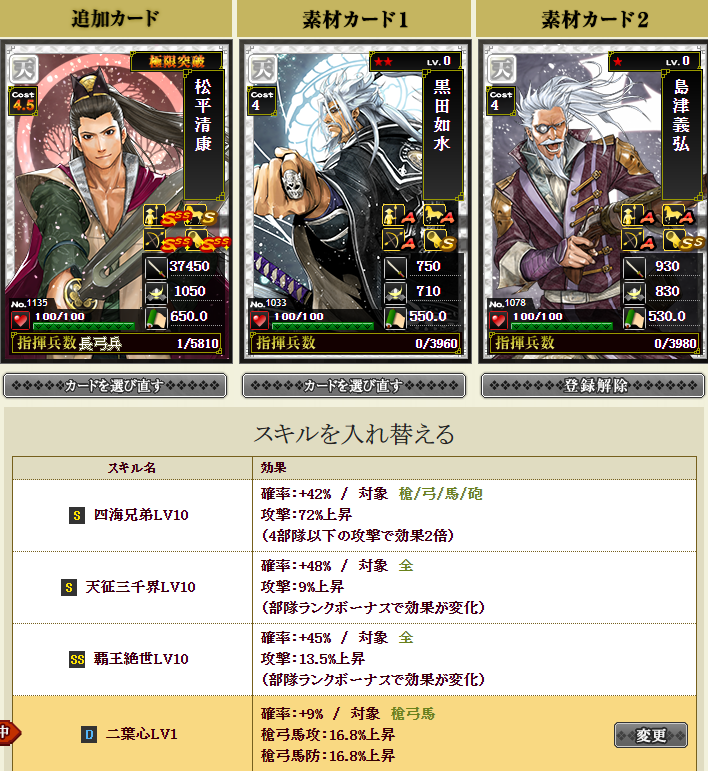
Task: Click the S rank badge beside 四海兄弟LV10
Action: (x=77, y=515)
